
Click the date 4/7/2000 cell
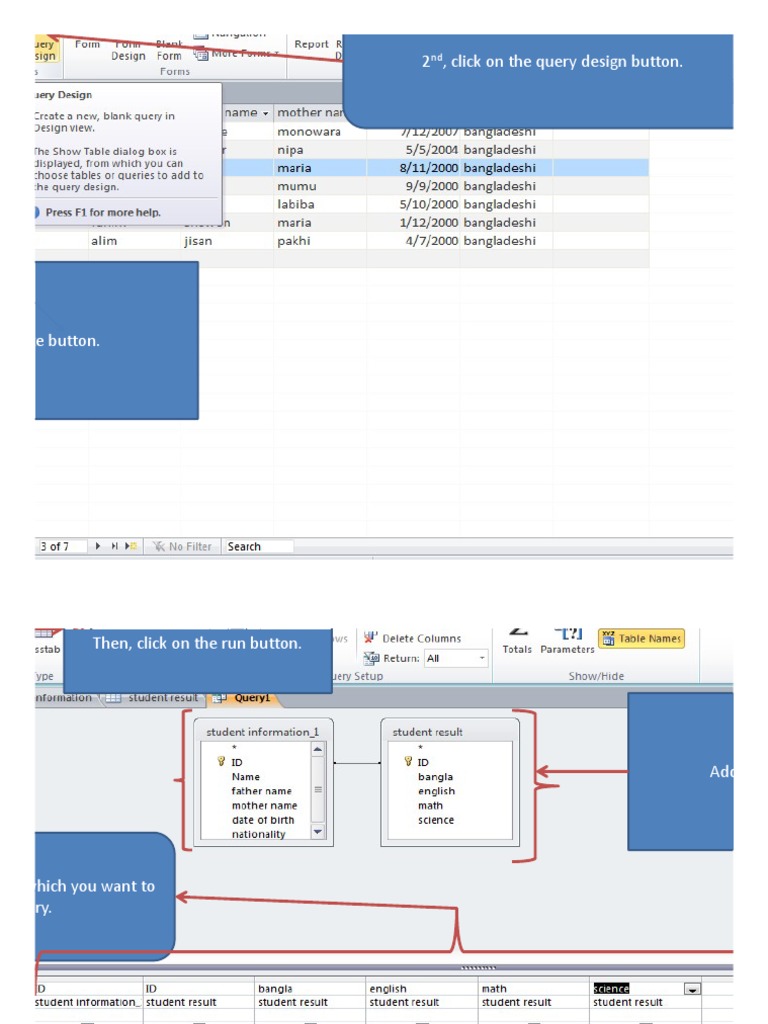point(413,241)
